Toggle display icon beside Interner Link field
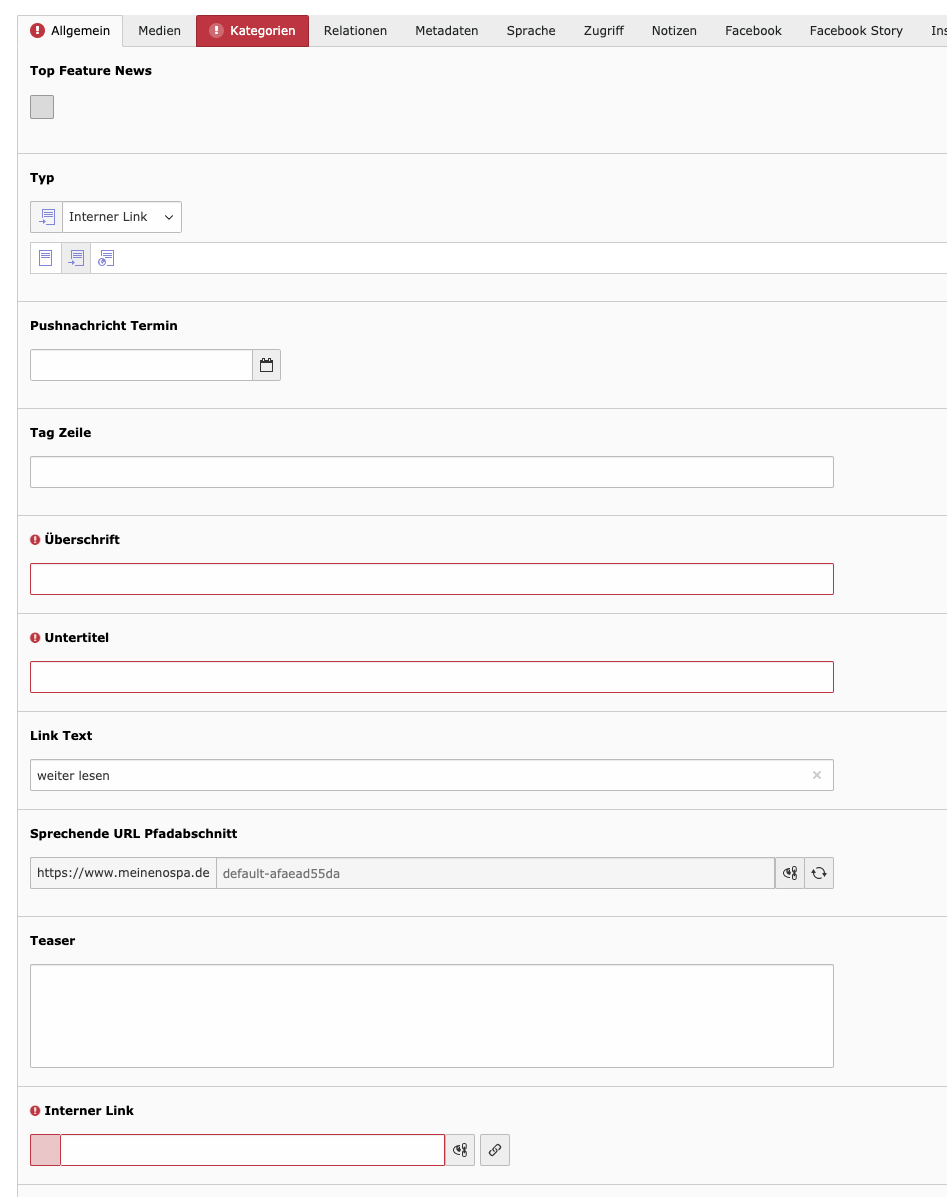 click(x=460, y=1150)
